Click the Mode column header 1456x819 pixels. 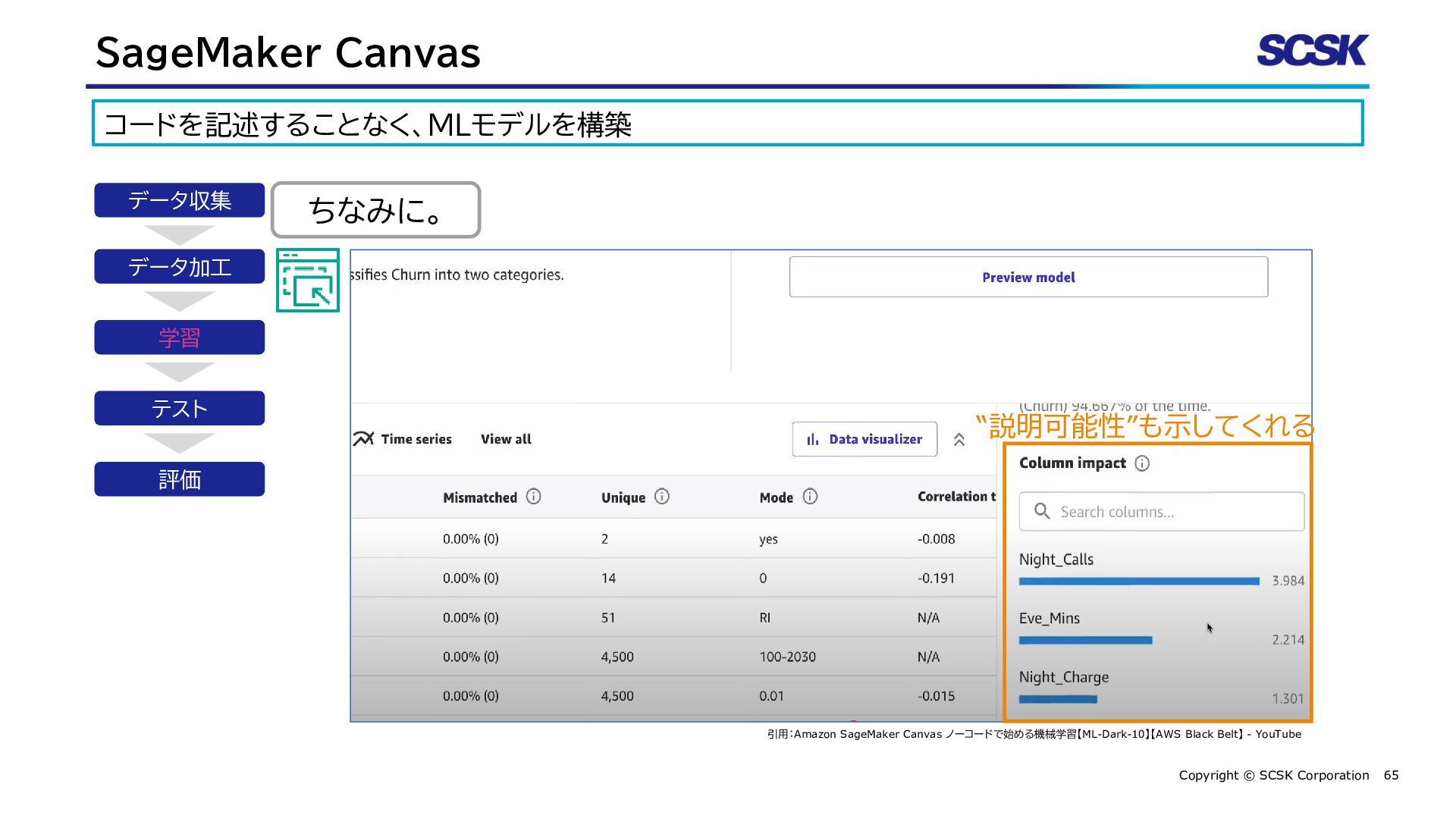(777, 497)
